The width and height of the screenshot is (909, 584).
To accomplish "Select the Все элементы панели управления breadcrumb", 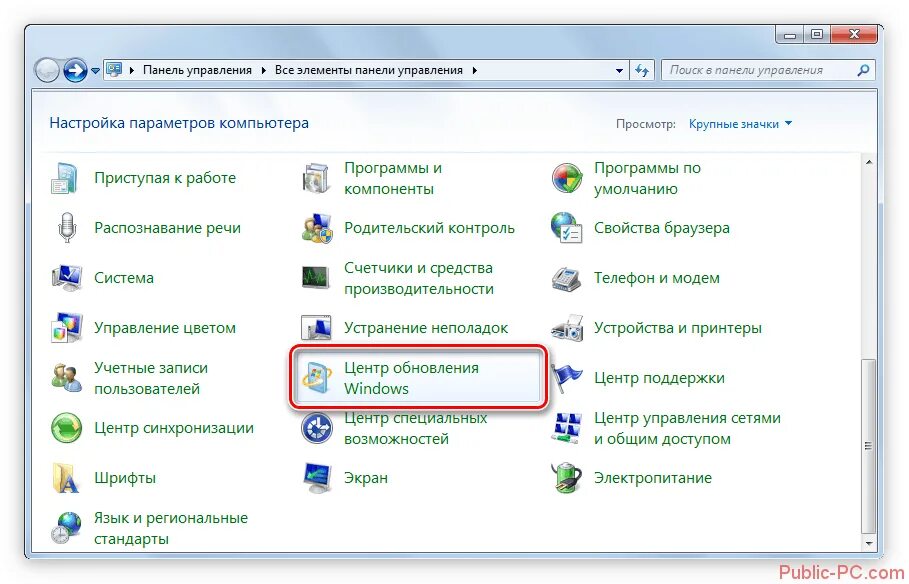I will 369,70.
